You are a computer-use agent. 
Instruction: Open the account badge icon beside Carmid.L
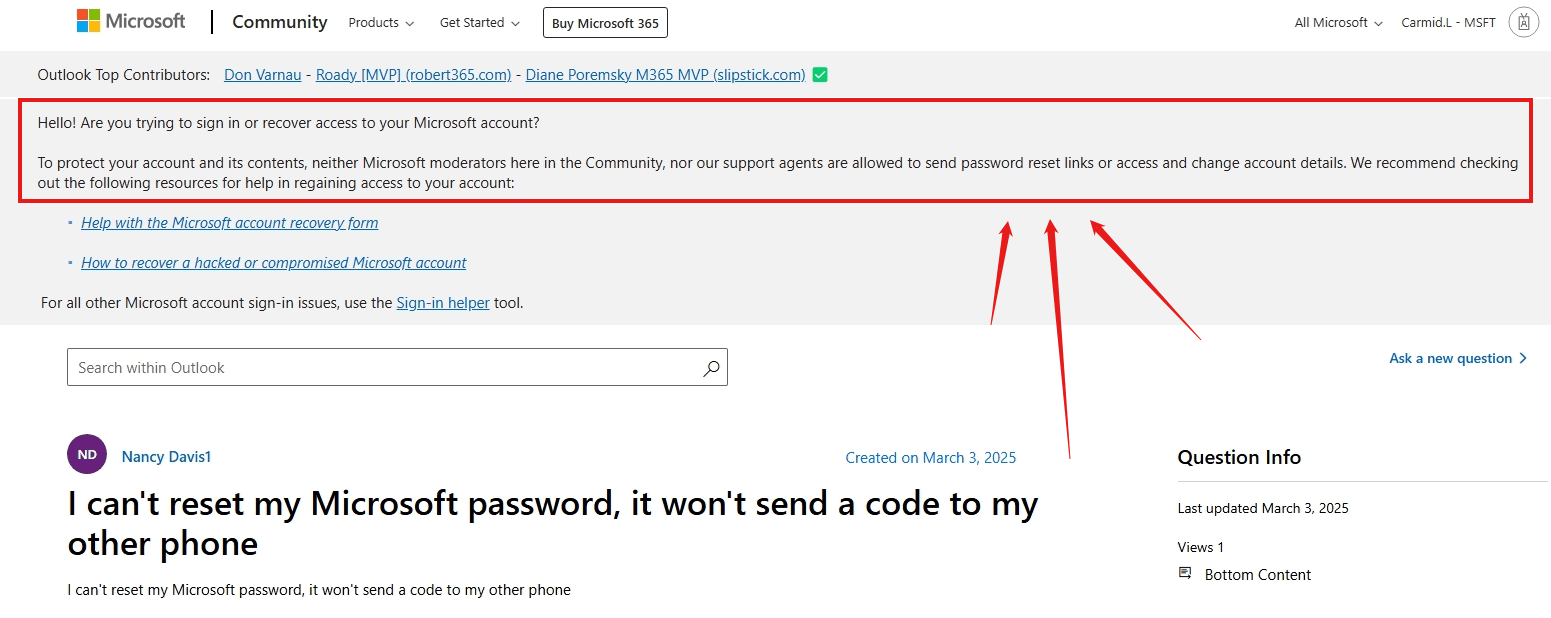1523,21
